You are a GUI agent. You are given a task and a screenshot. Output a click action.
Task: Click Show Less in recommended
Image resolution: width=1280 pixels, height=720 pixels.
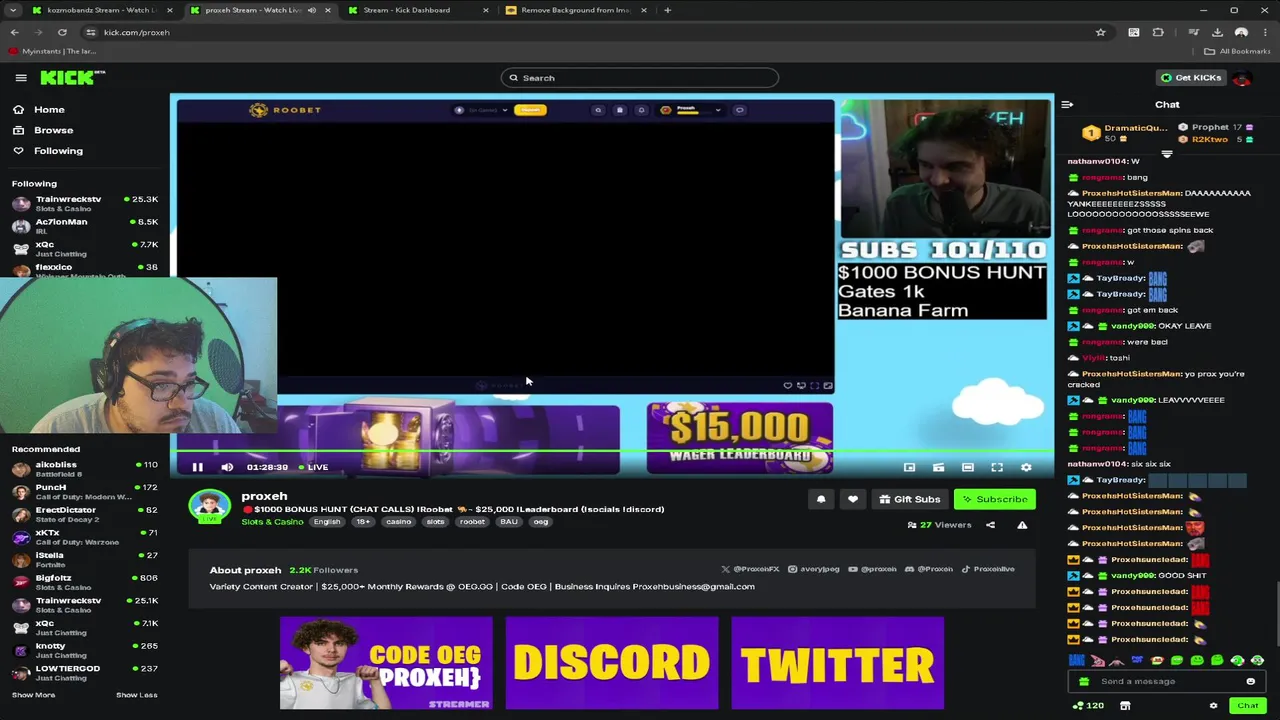point(136,695)
